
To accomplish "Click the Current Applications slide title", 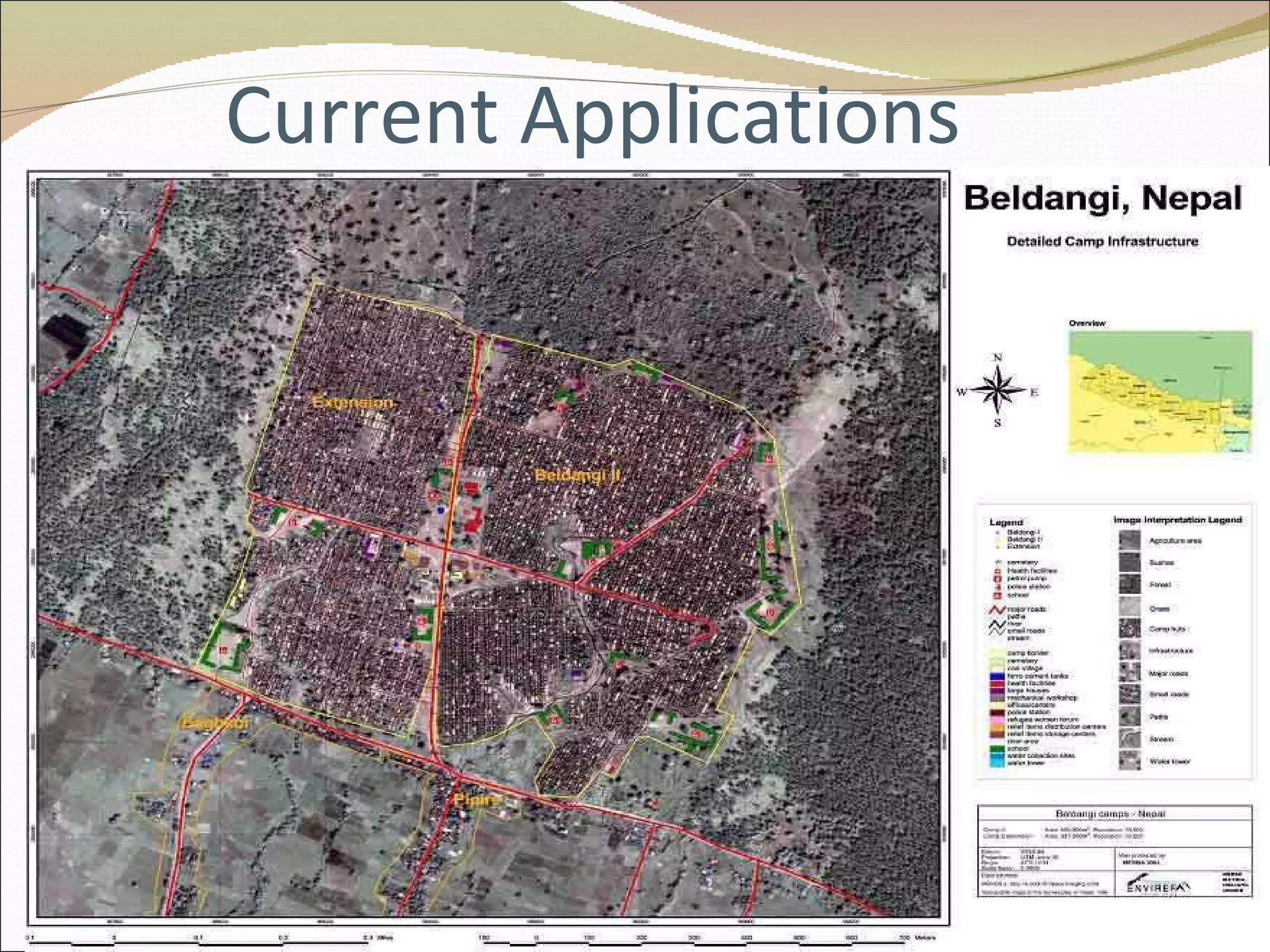I will [592, 116].
